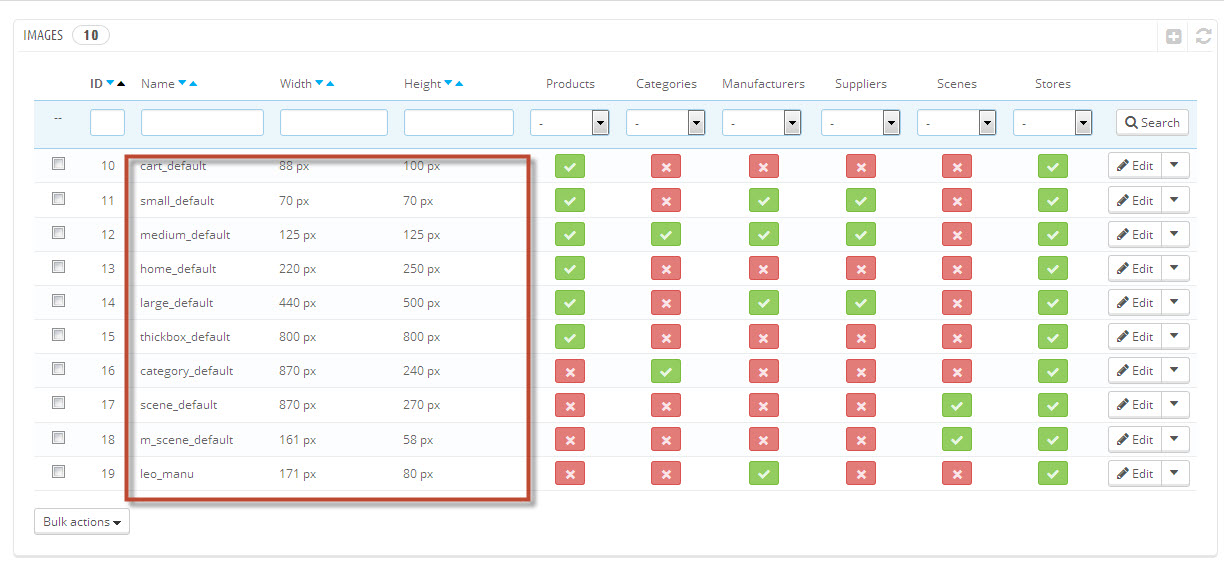Toggle Suppliers status for large_default
Viewport: 1224px width, 567px height.
pyautogui.click(x=861, y=303)
